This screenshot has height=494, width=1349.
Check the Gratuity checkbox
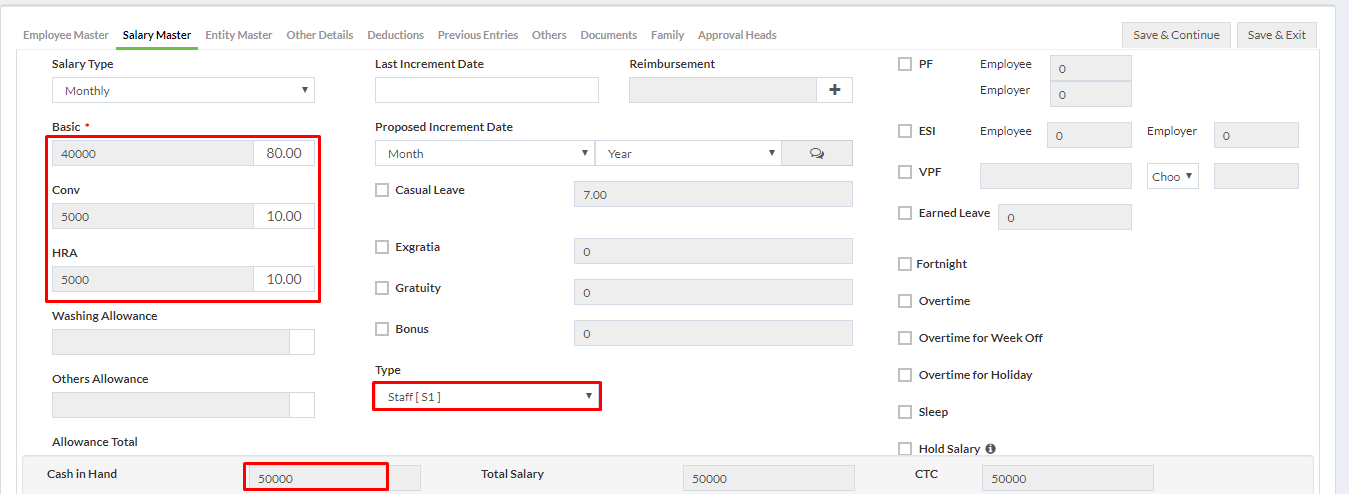point(382,288)
